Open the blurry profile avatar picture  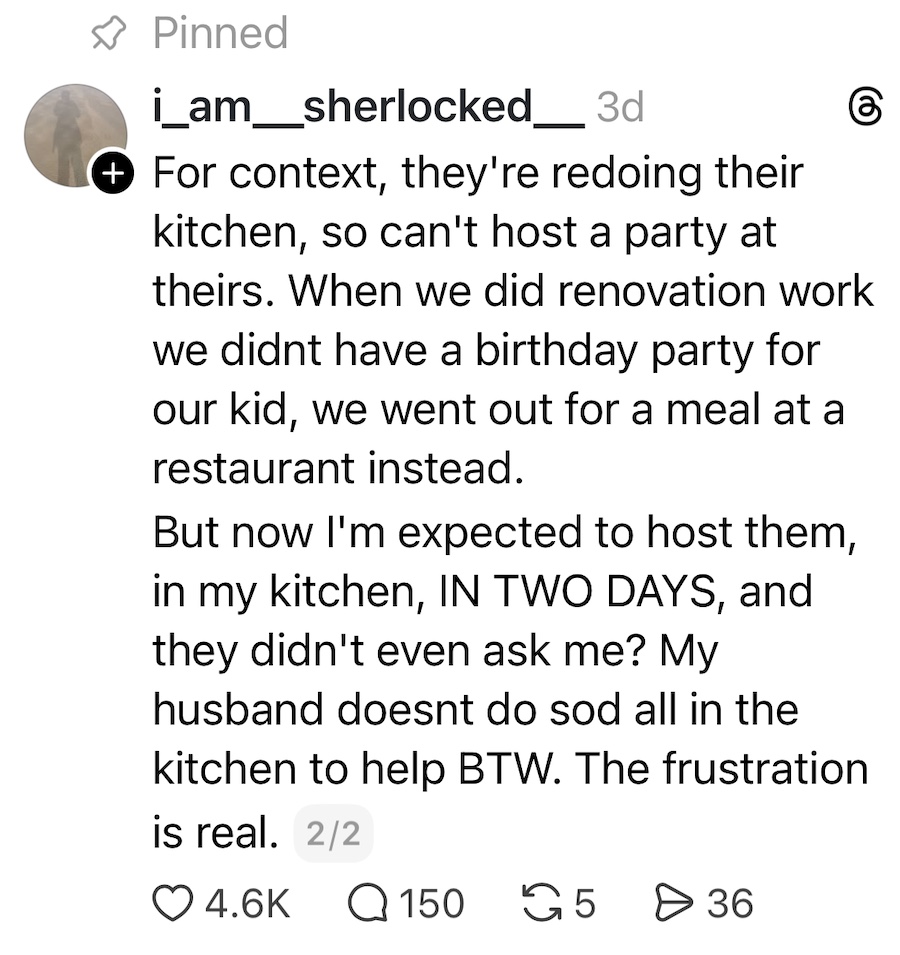pyautogui.click(x=73, y=134)
